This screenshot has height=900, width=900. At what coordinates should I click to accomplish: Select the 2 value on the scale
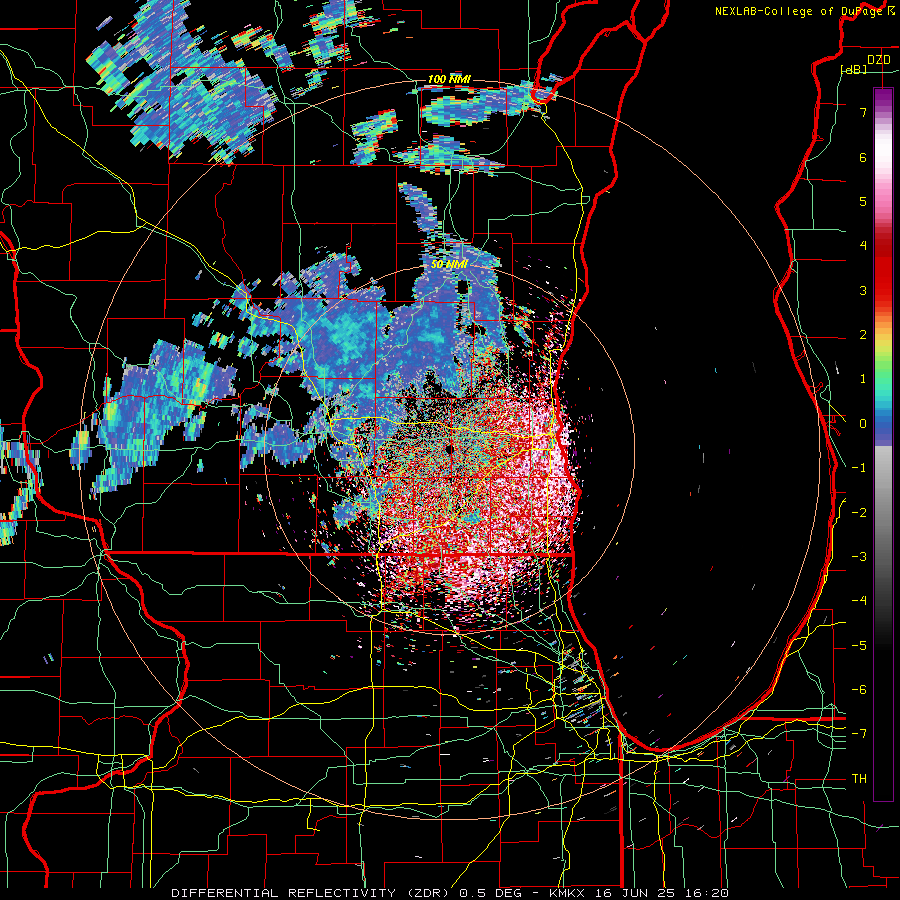863,334
